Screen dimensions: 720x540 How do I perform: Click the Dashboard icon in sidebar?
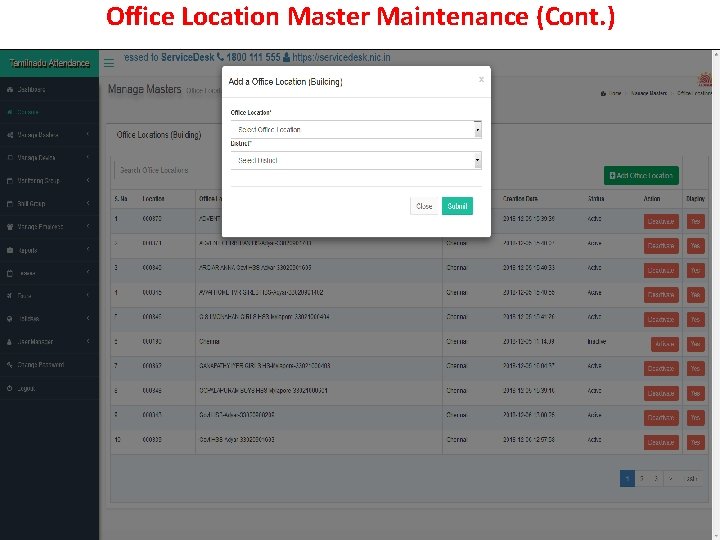pos(10,90)
